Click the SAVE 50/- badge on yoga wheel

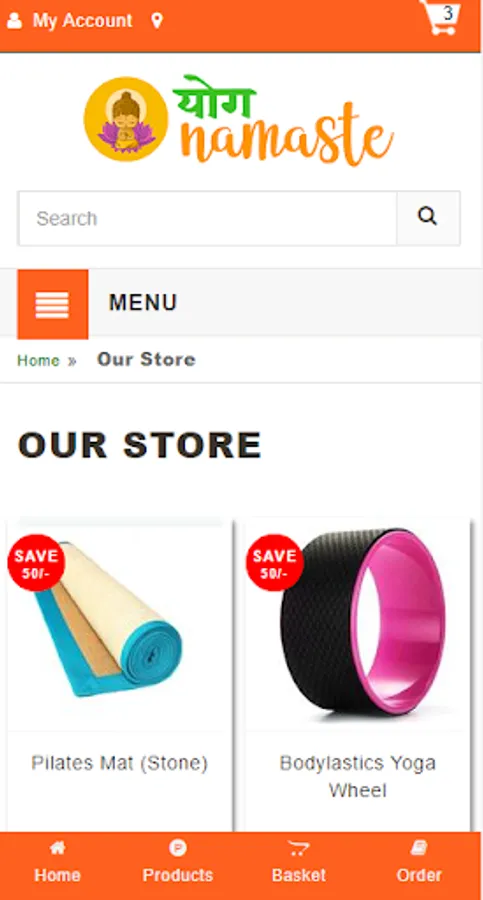coord(275,562)
